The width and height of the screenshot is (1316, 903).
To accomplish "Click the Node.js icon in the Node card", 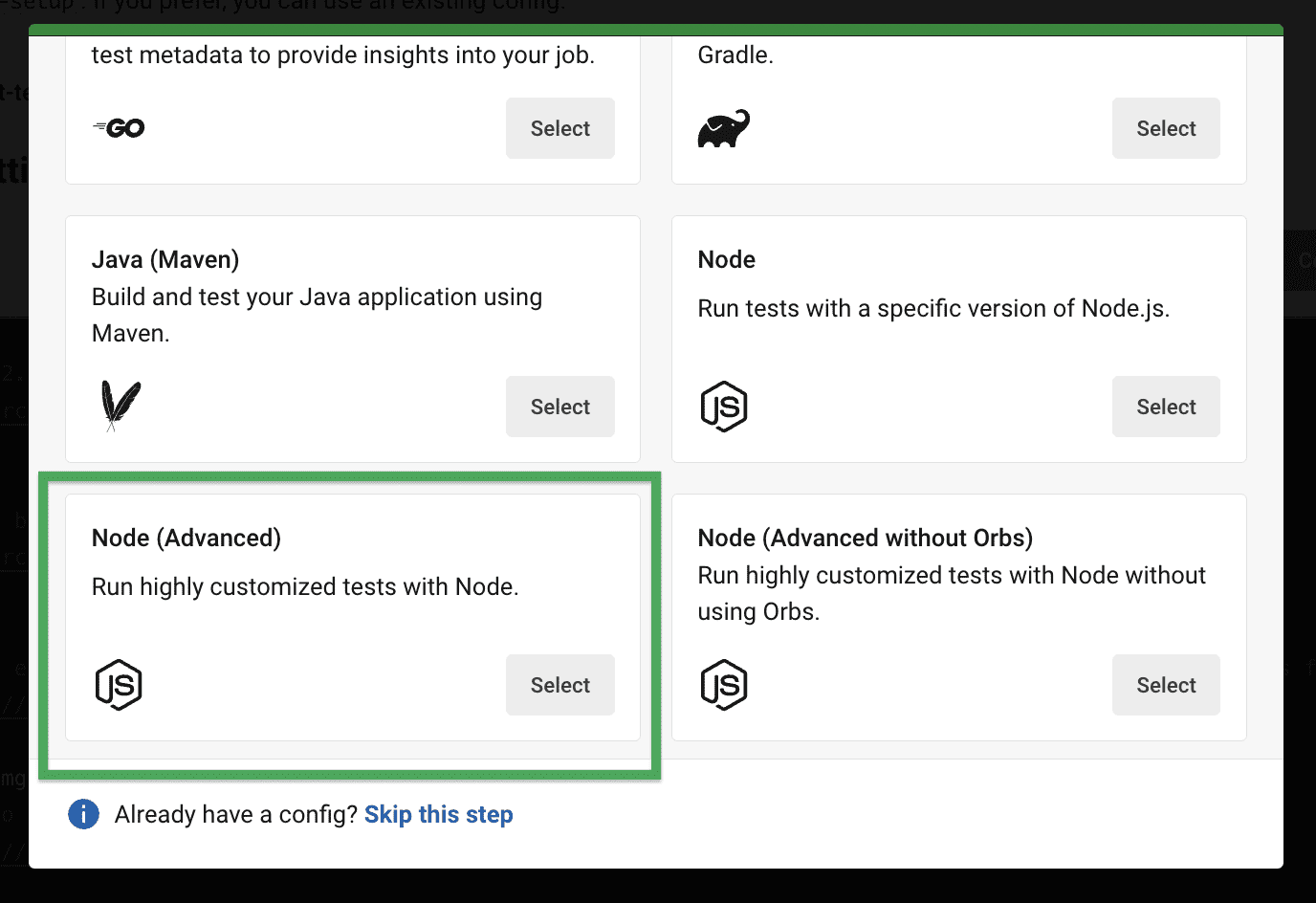I will point(724,407).
